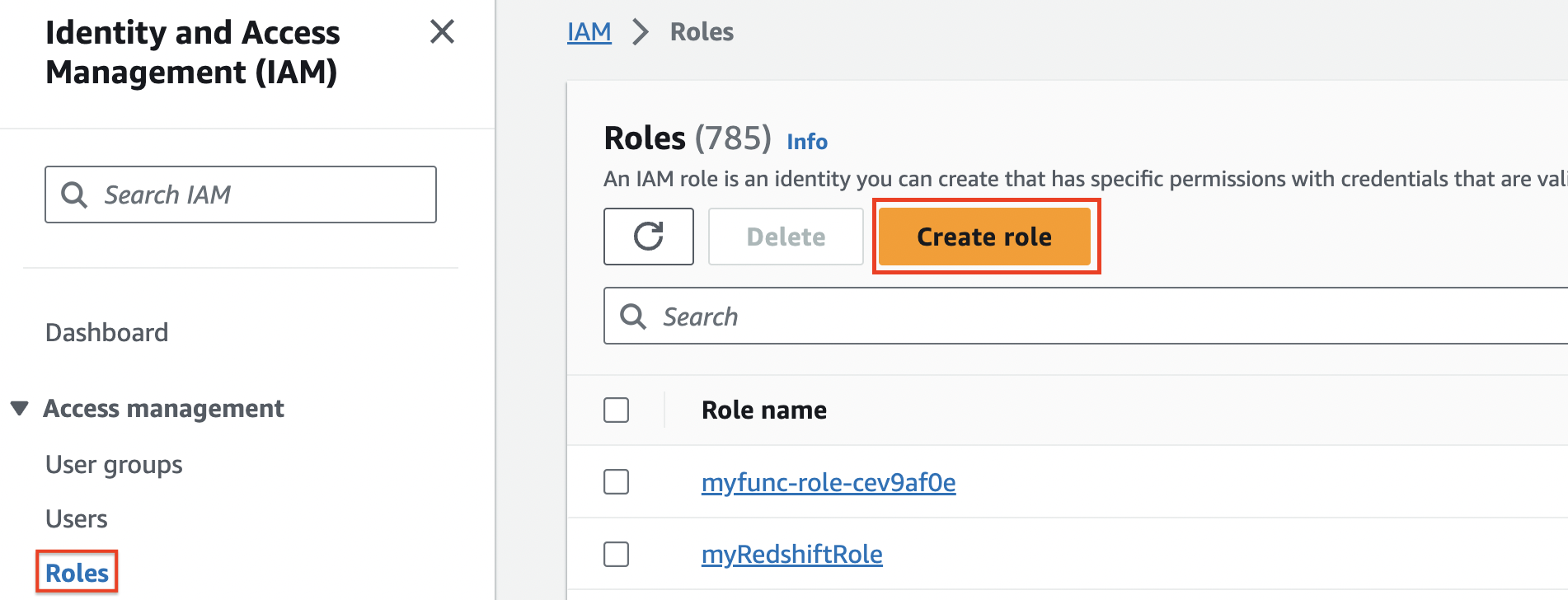This screenshot has width=1568, height=600.
Task: Open the Info link beside Roles
Action: (x=807, y=142)
